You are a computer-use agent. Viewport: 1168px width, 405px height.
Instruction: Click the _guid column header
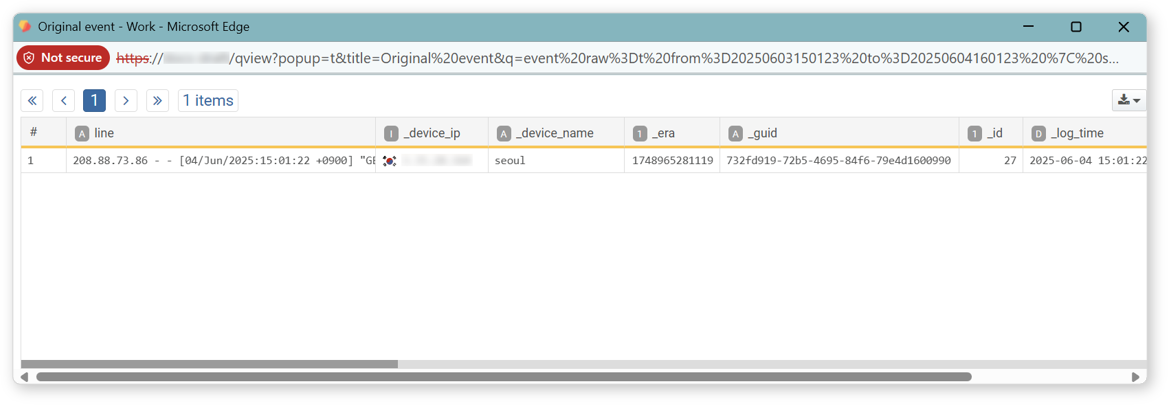(x=762, y=133)
